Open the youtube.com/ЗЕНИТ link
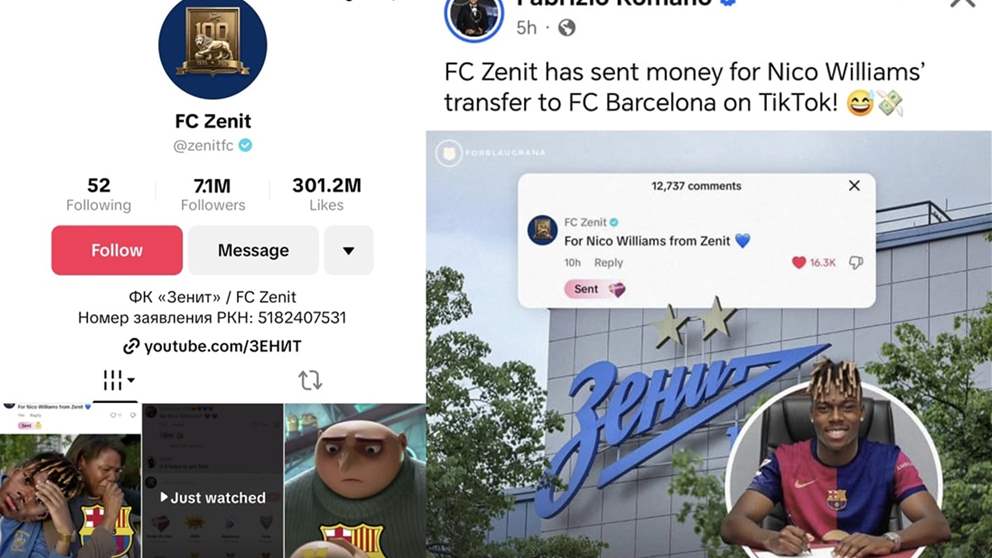The height and width of the screenshot is (558, 992). [x=223, y=346]
